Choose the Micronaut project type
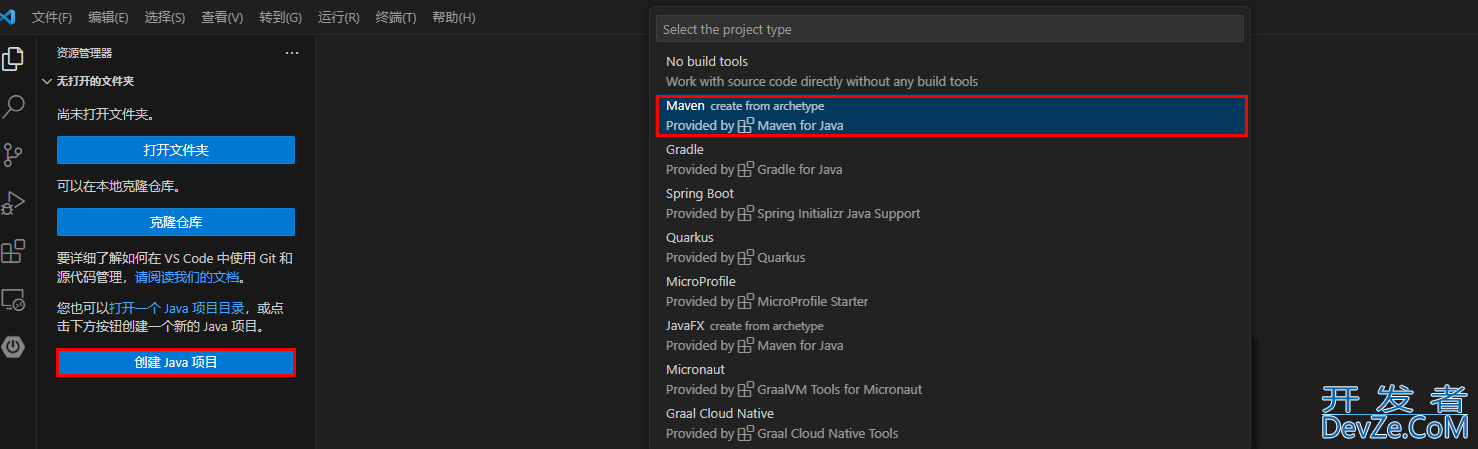 click(x=950, y=380)
